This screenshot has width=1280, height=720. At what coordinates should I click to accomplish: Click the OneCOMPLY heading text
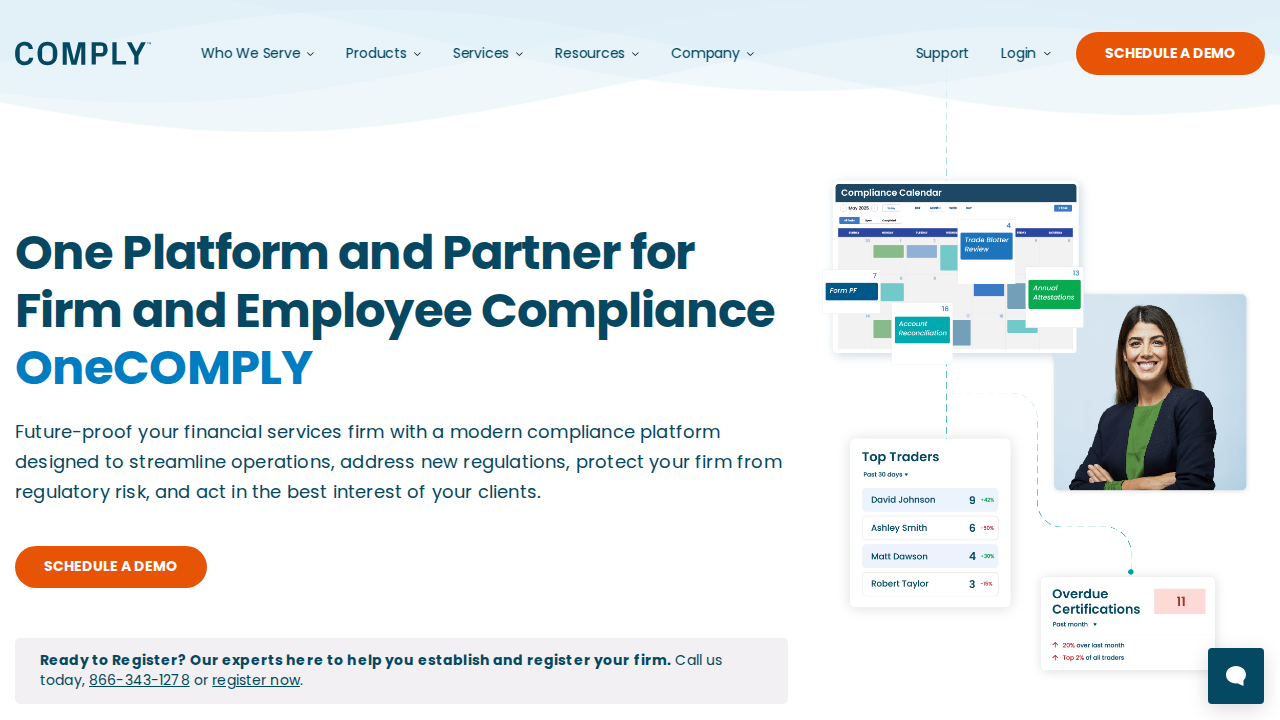pos(164,367)
